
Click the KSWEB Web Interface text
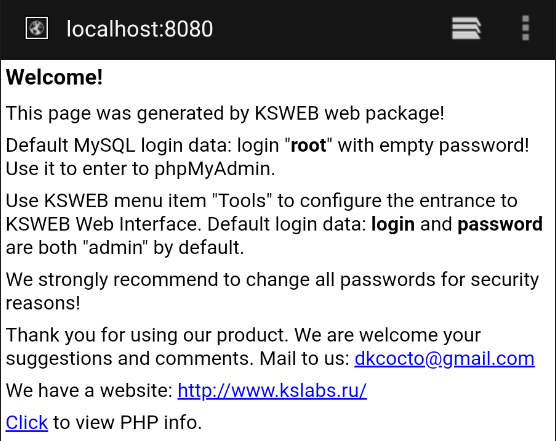(104, 224)
